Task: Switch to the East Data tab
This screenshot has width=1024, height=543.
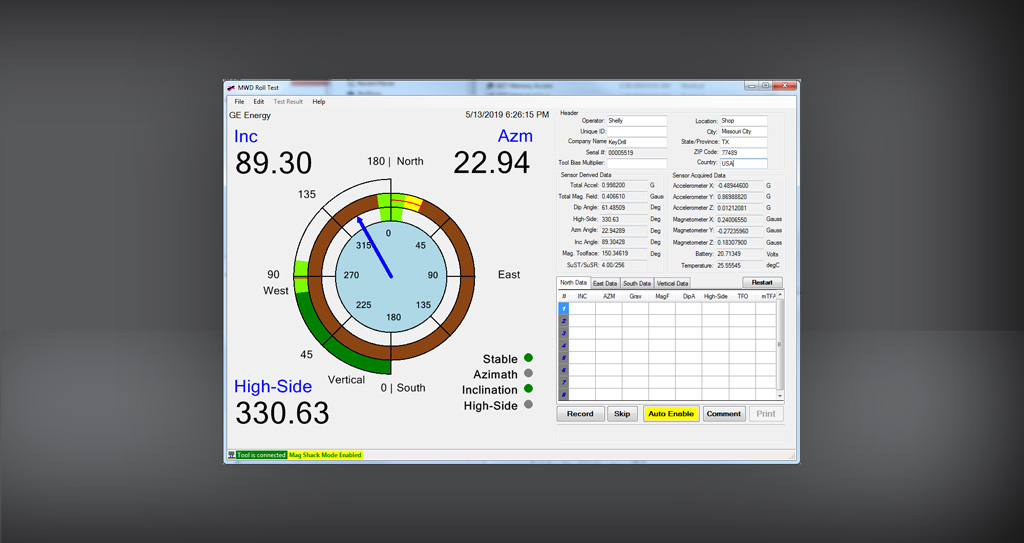Action: click(x=605, y=284)
